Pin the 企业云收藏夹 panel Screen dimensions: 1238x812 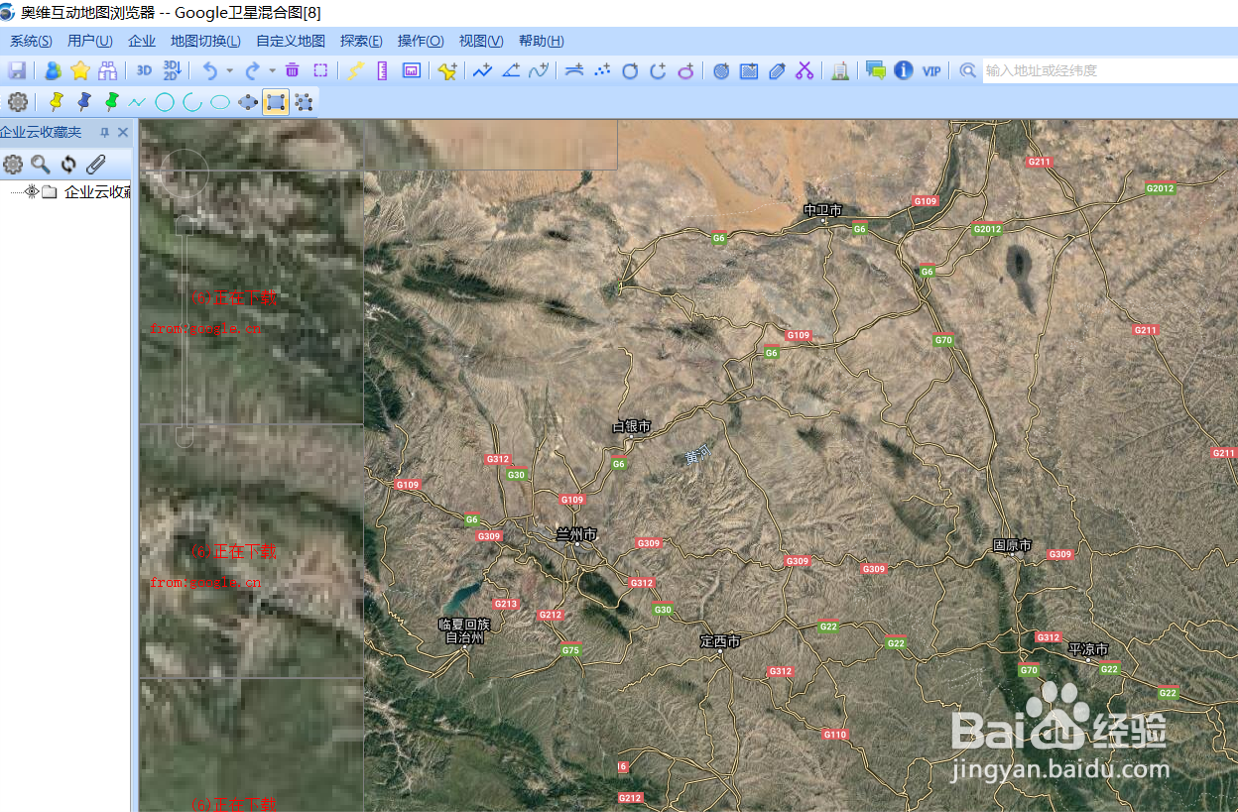click(104, 133)
